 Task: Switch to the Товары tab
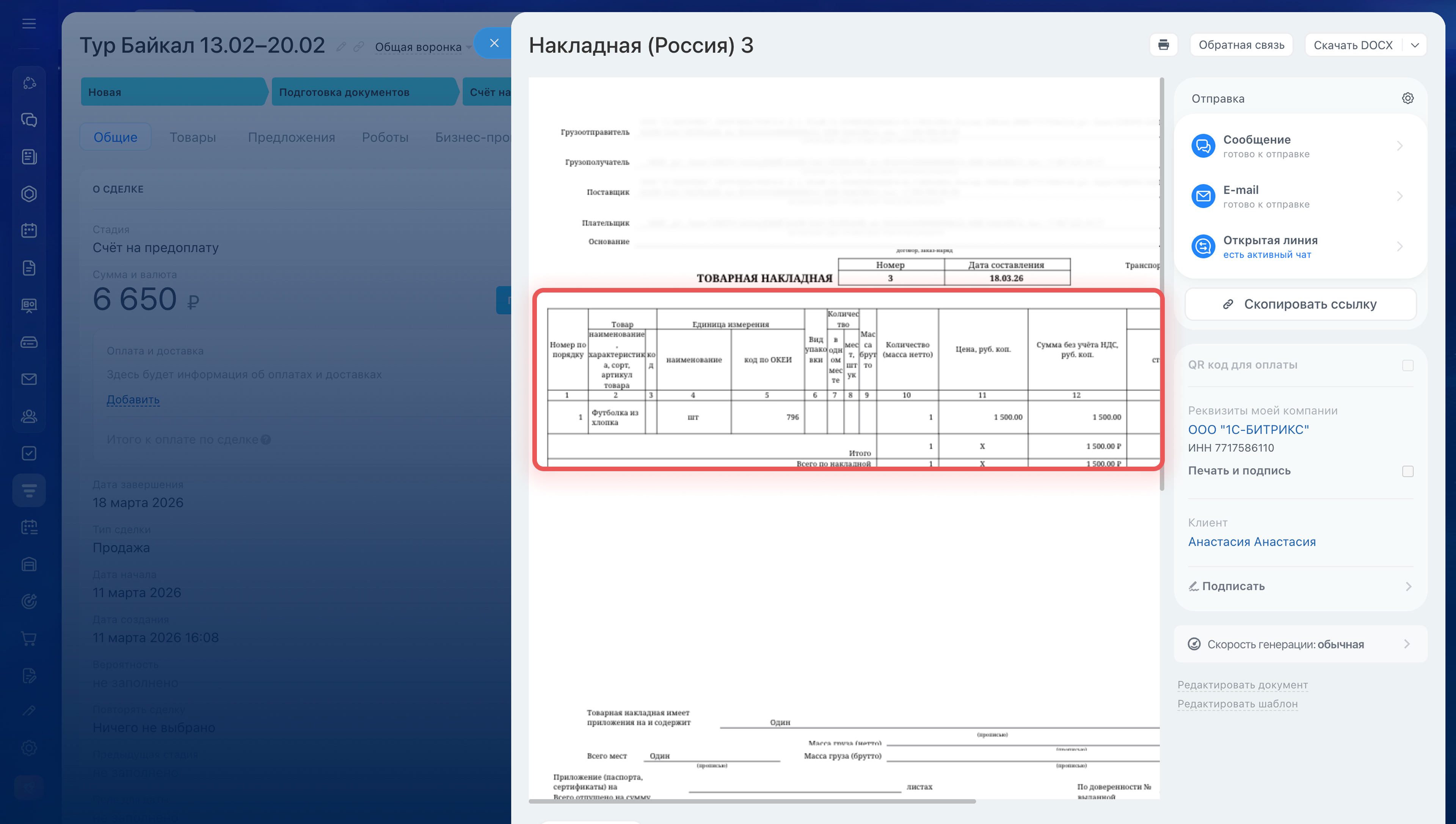point(192,137)
